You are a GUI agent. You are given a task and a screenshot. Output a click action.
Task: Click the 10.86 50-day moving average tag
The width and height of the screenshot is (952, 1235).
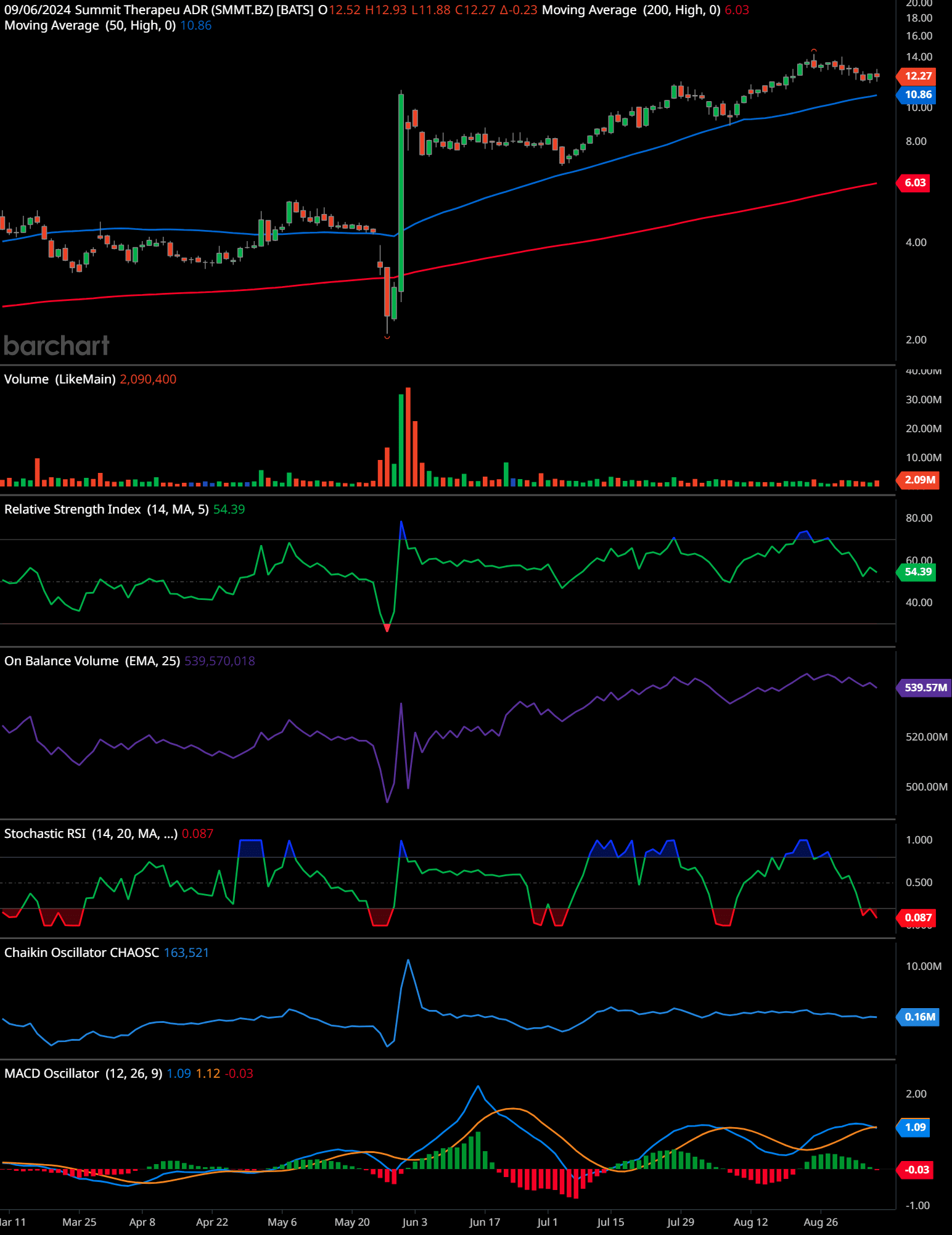917,94
